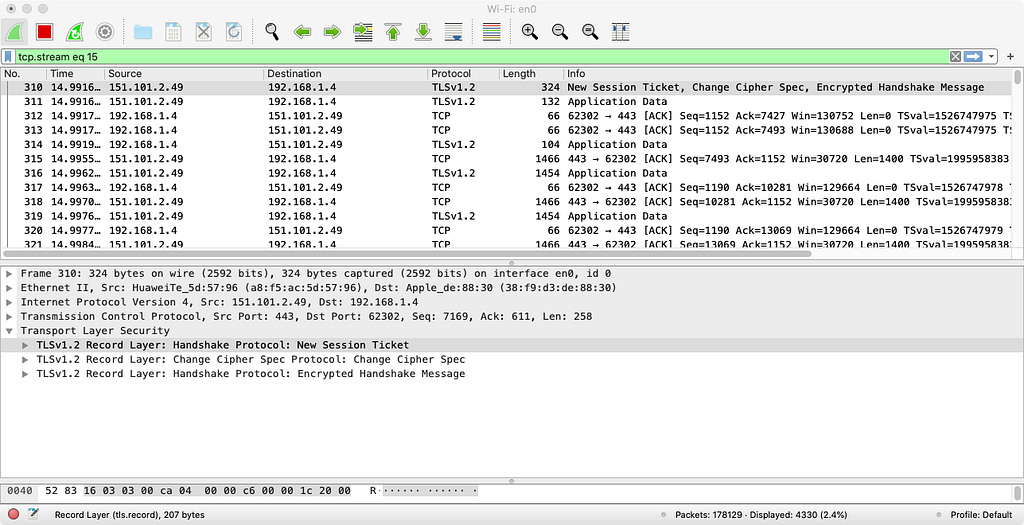Viewport: 1024px width, 525px height.
Task: Apply the display filter arrow
Action: coord(973,57)
